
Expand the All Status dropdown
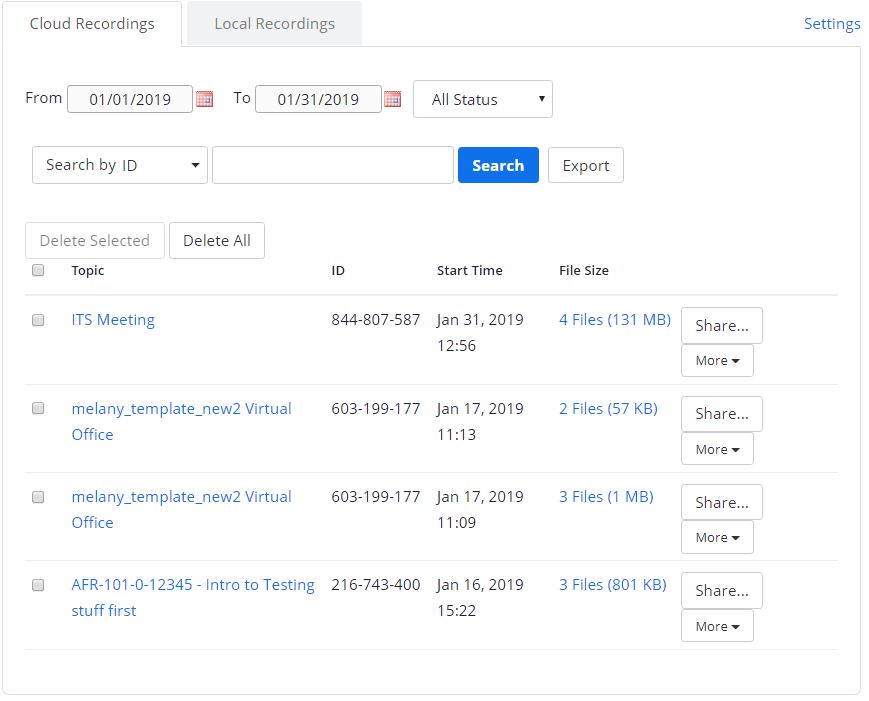(482, 99)
